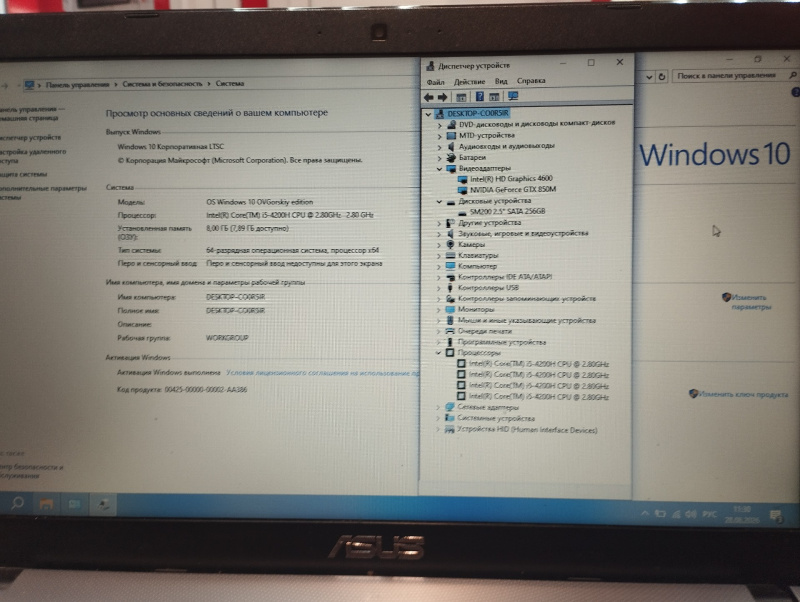Open the license agreement terms link
The width and height of the screenshot is (800, 602).
(x=322, y=373)
